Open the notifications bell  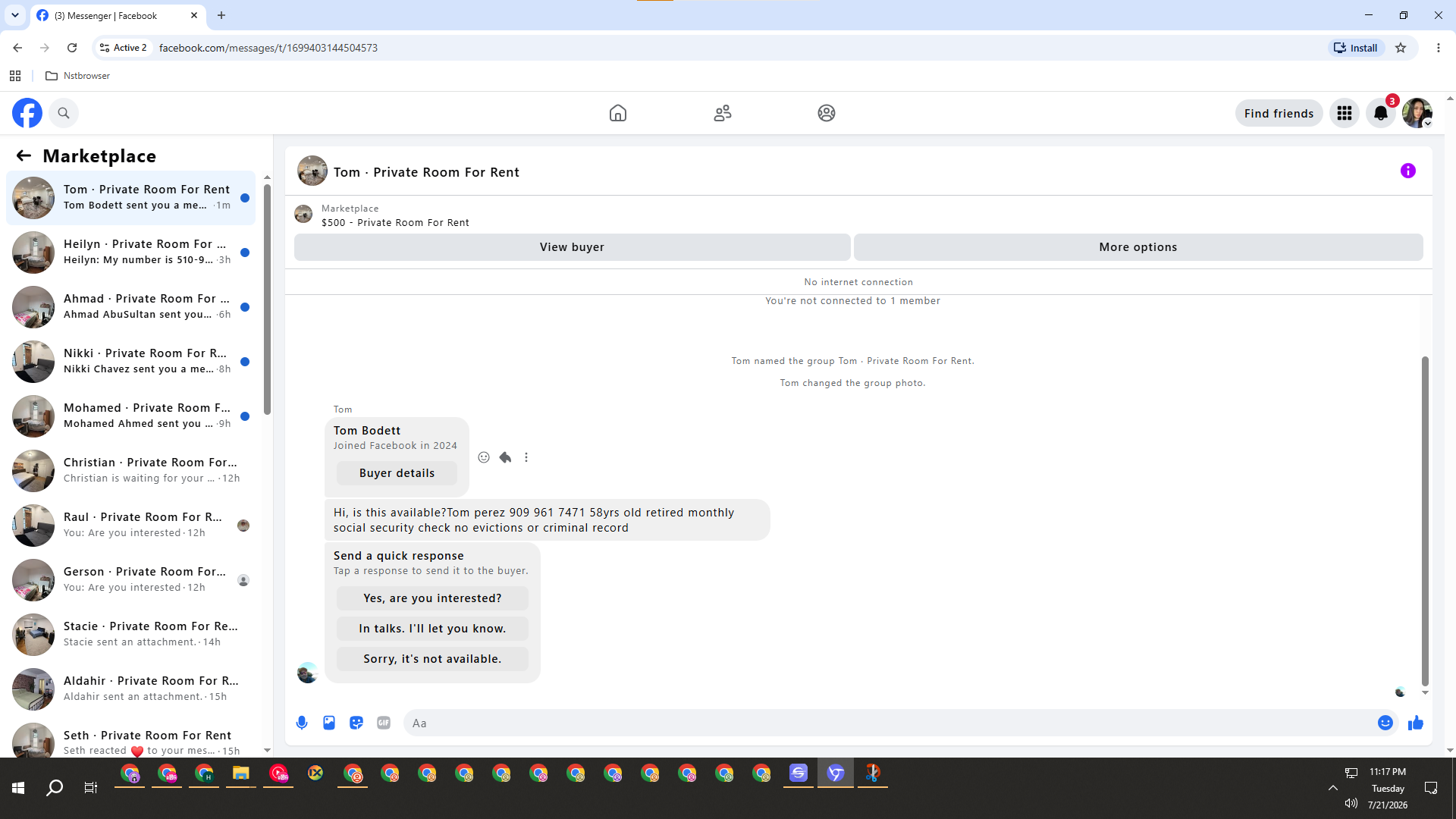click(1381, 113)
